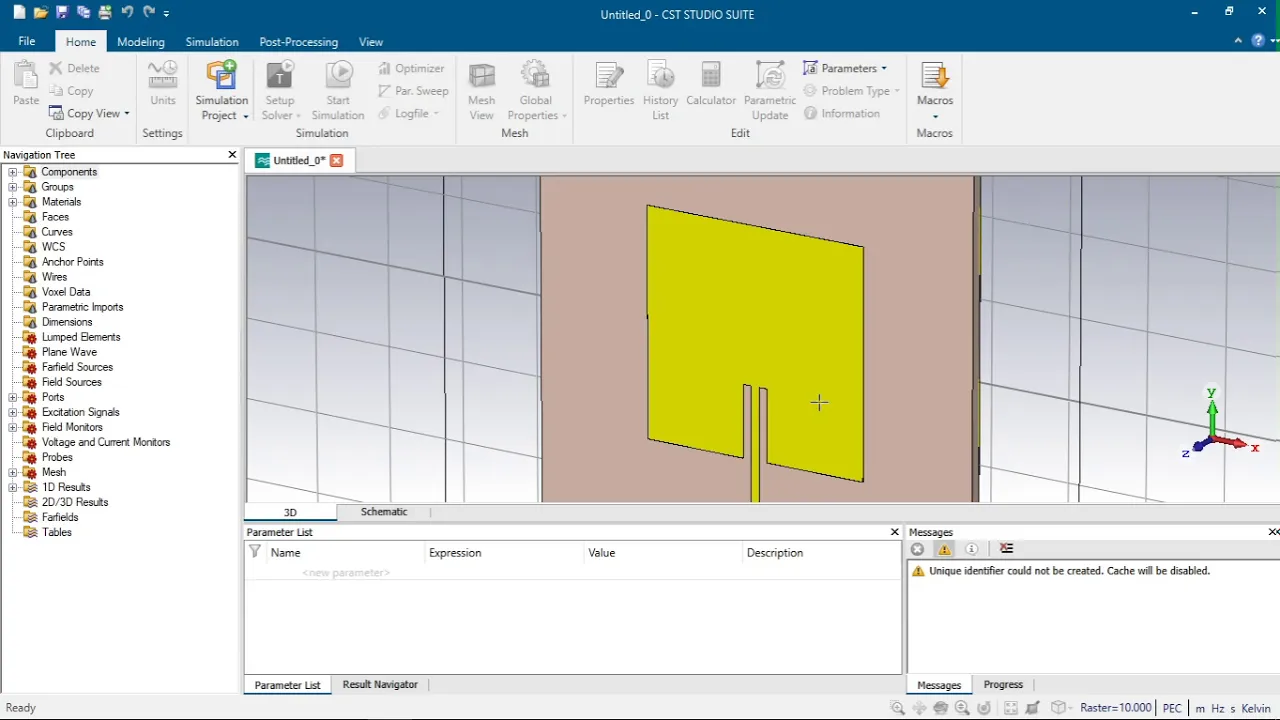Image resolution: width=1280 pixels, height=720 pixels.
Task: Click the pan arrows icon in status bar
Action: pos(919,708)
